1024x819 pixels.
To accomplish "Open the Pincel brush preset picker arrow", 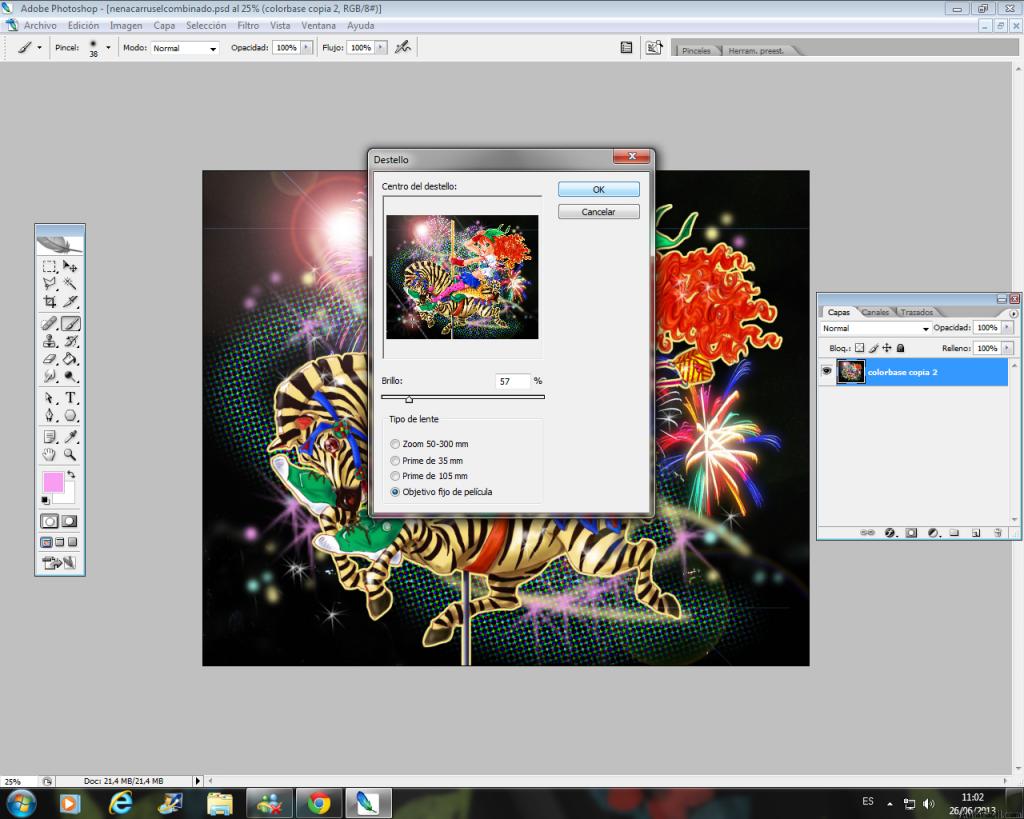I will (x=108, y=48).
